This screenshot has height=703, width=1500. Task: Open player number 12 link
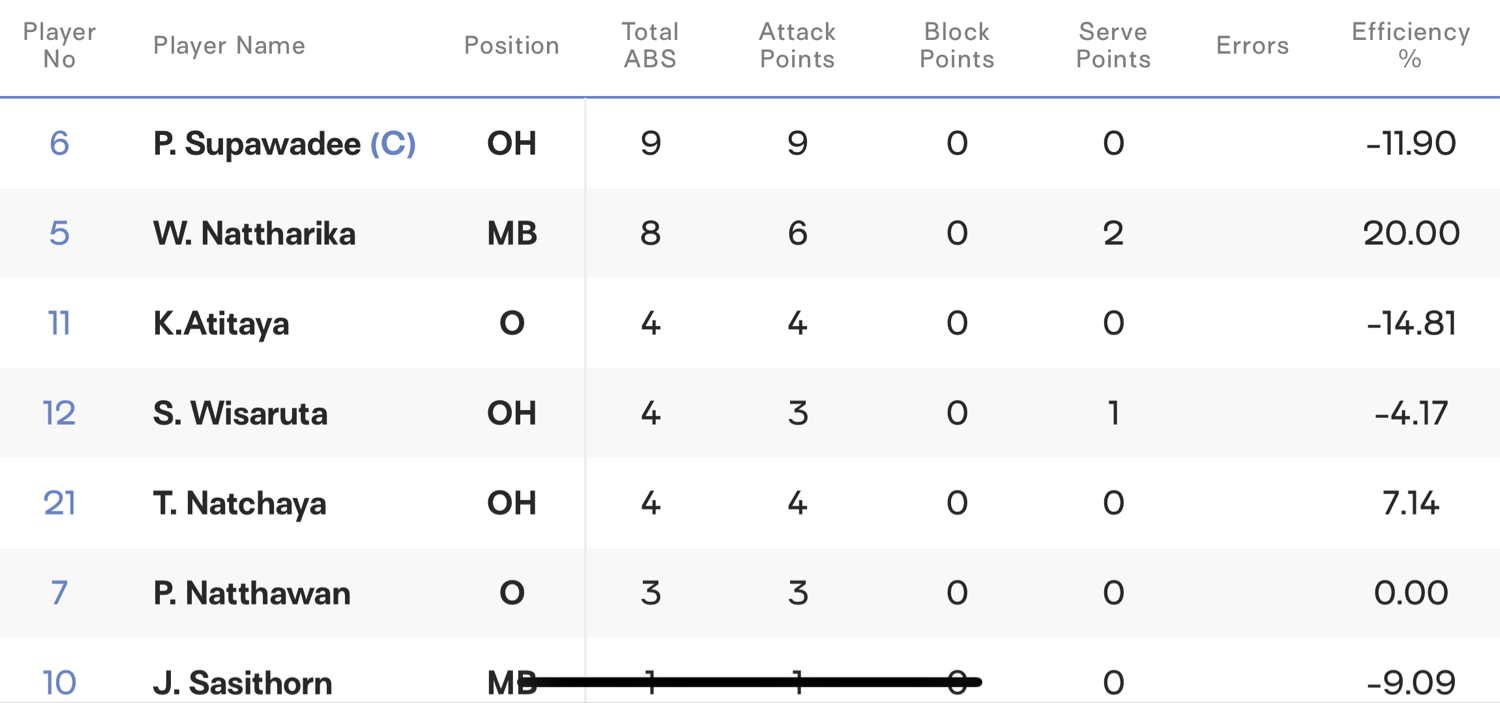point(59,413)
